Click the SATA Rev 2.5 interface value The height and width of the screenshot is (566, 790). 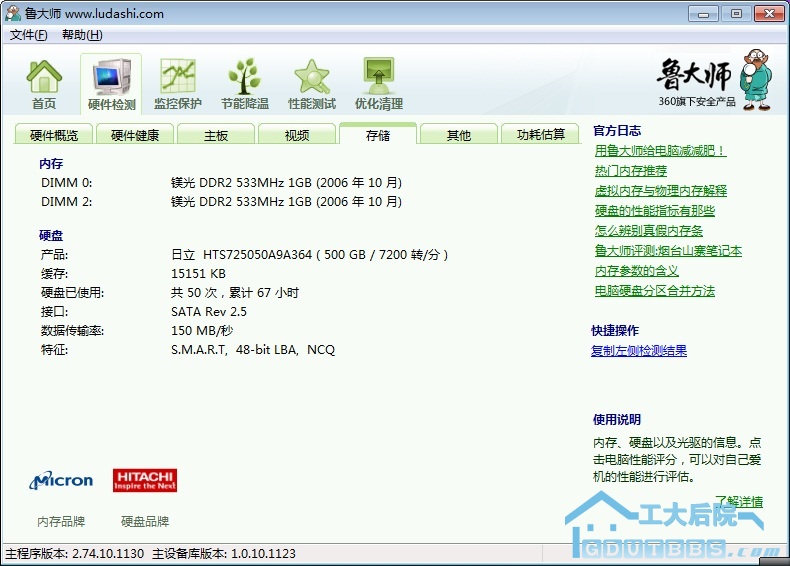click(x=209, y=312)
